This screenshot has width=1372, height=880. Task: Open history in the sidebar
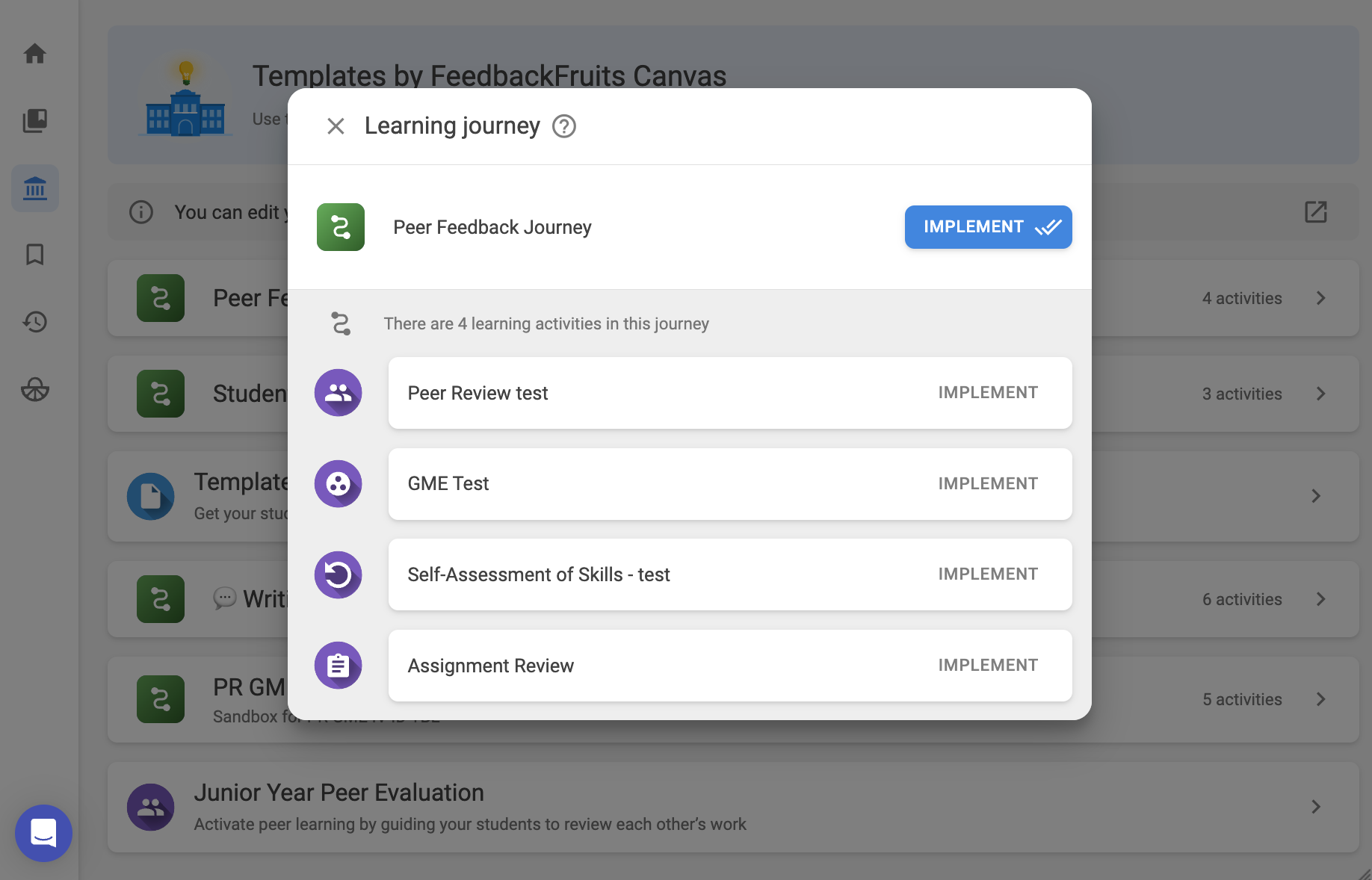(35, 322)
